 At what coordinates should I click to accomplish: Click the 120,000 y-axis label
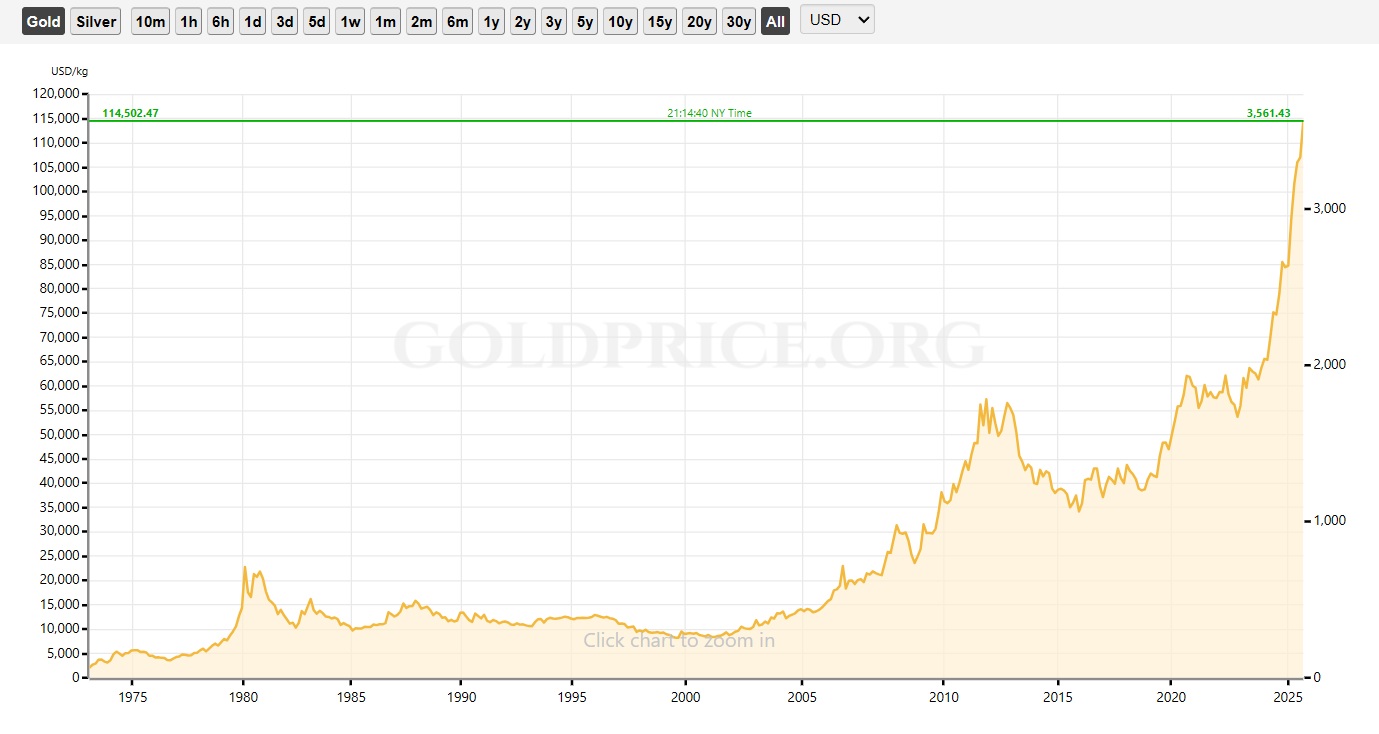pyautogui.click(x=58, y=94)
